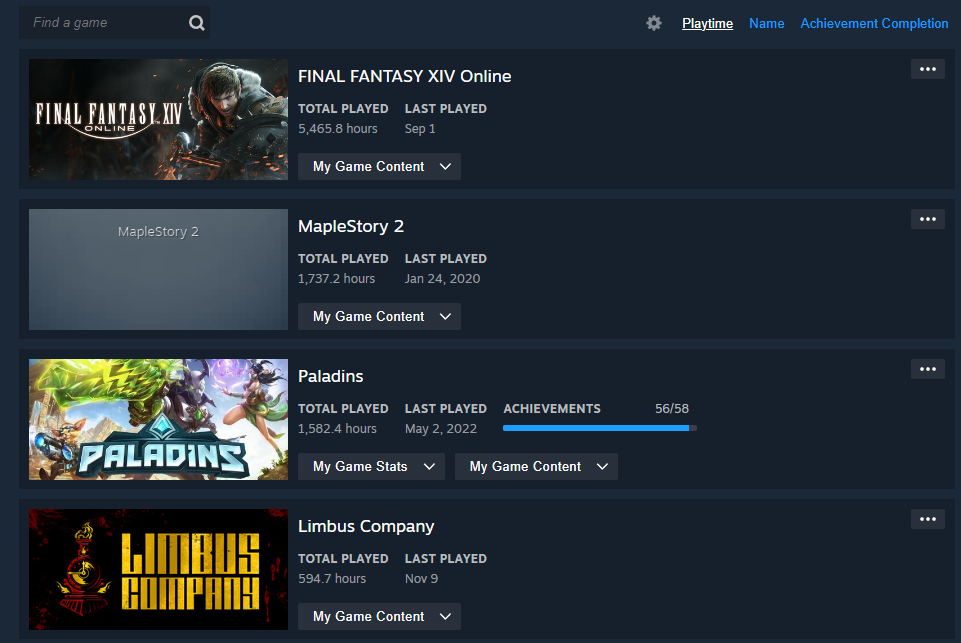Expand My Game Stats for Paladins
Screen dimensions: 961x643
(x=371, y=466)
